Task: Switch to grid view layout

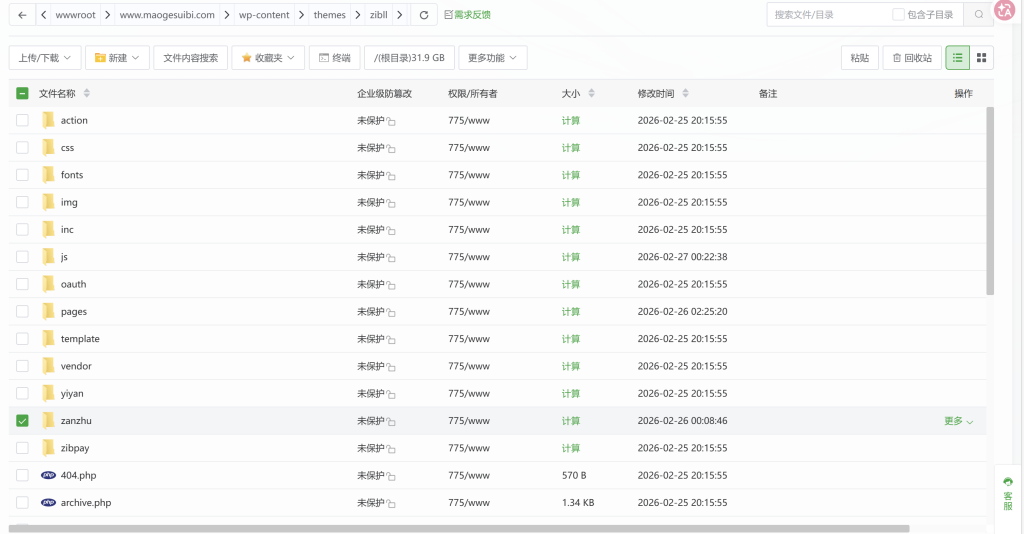Action: click(x=982, y=57)
